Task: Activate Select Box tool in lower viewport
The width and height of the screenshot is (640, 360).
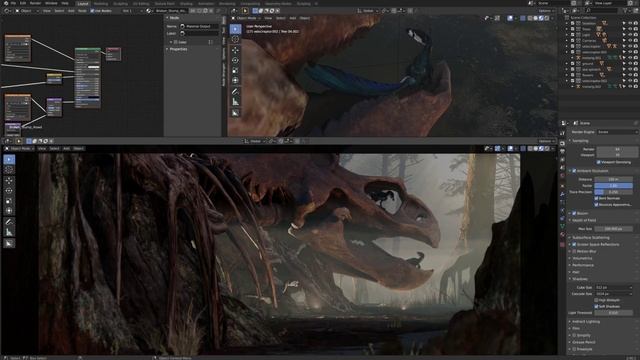Action: pyautogui.click(x=9, y=159)
